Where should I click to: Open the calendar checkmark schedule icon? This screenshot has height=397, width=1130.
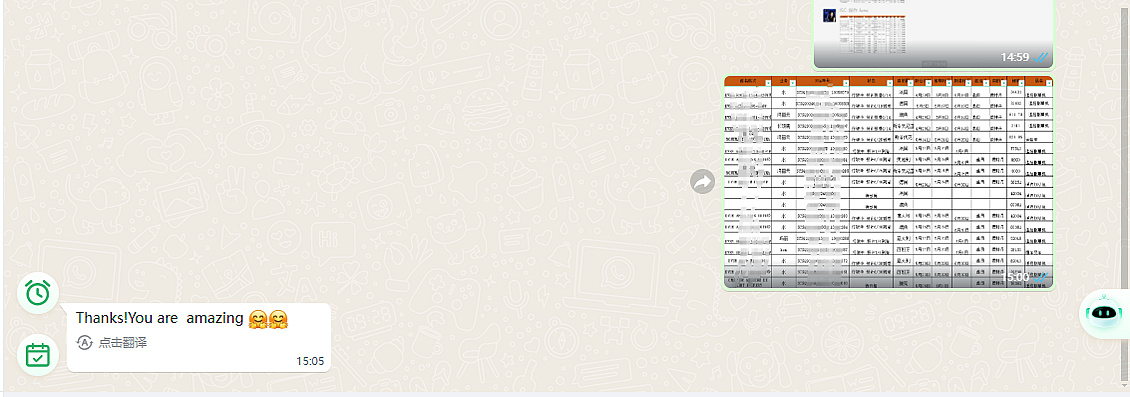(37, 355)
